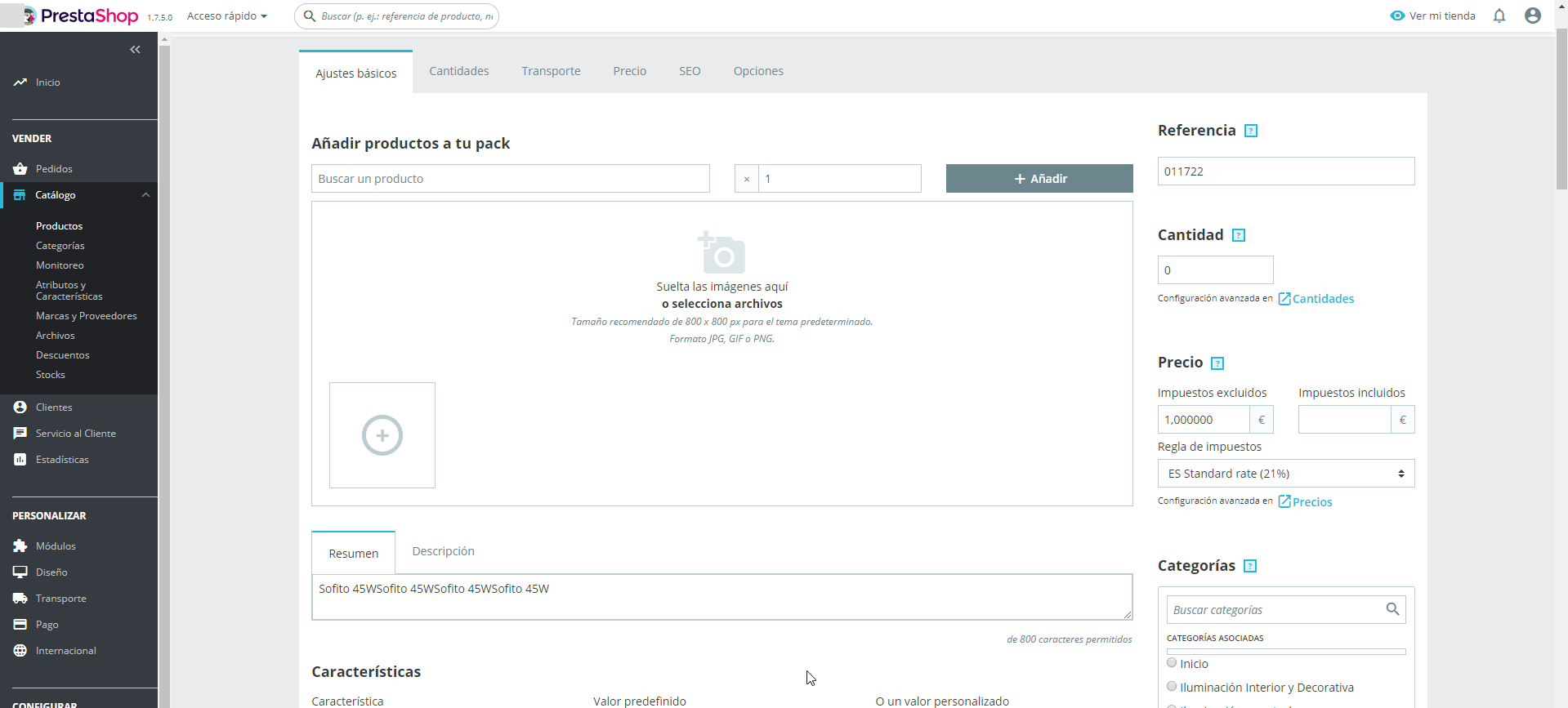Click the Catálogo store icon
The width and height of the screenshot is (1568, 708).
pos(20,195)
